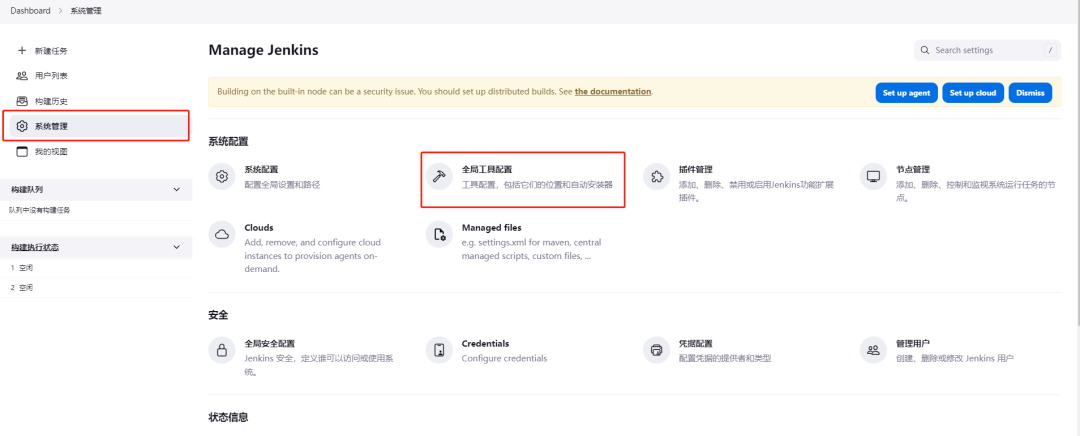Screen dimensions: 1080x436
Task: Click the magnifier icon in Search settings
Action: click(x=925, y=50)
